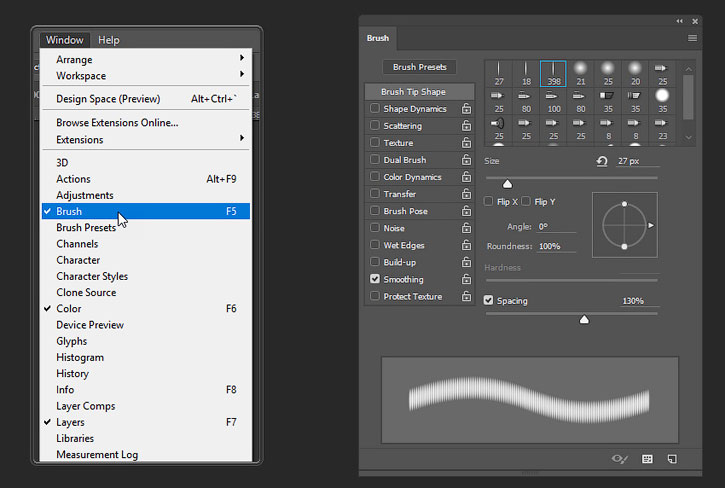Enable the Wet Edges checkbox
Image resolution: width=725 pixels, height=488 pixels.
tap(375, 245)
